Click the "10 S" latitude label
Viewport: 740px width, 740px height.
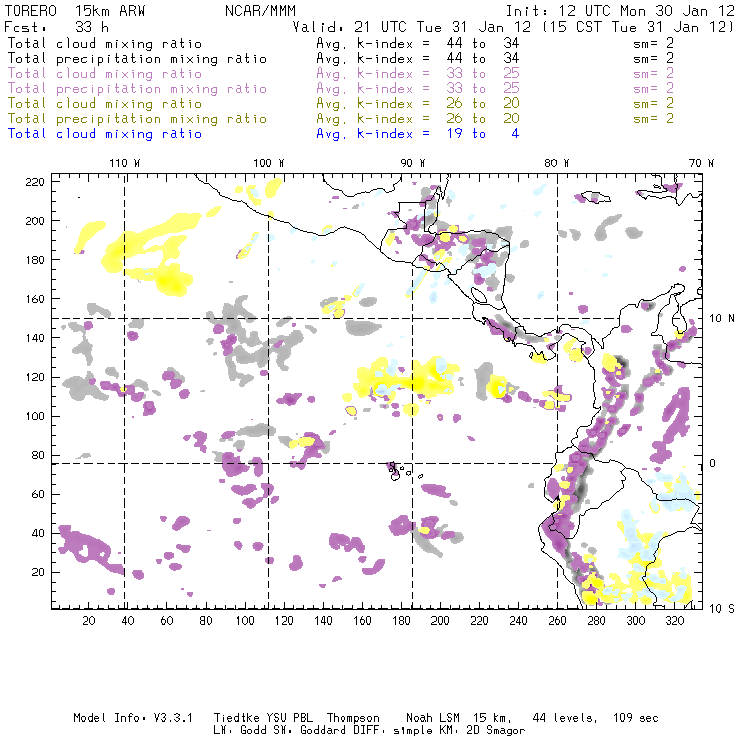click(x=722, y=609)
